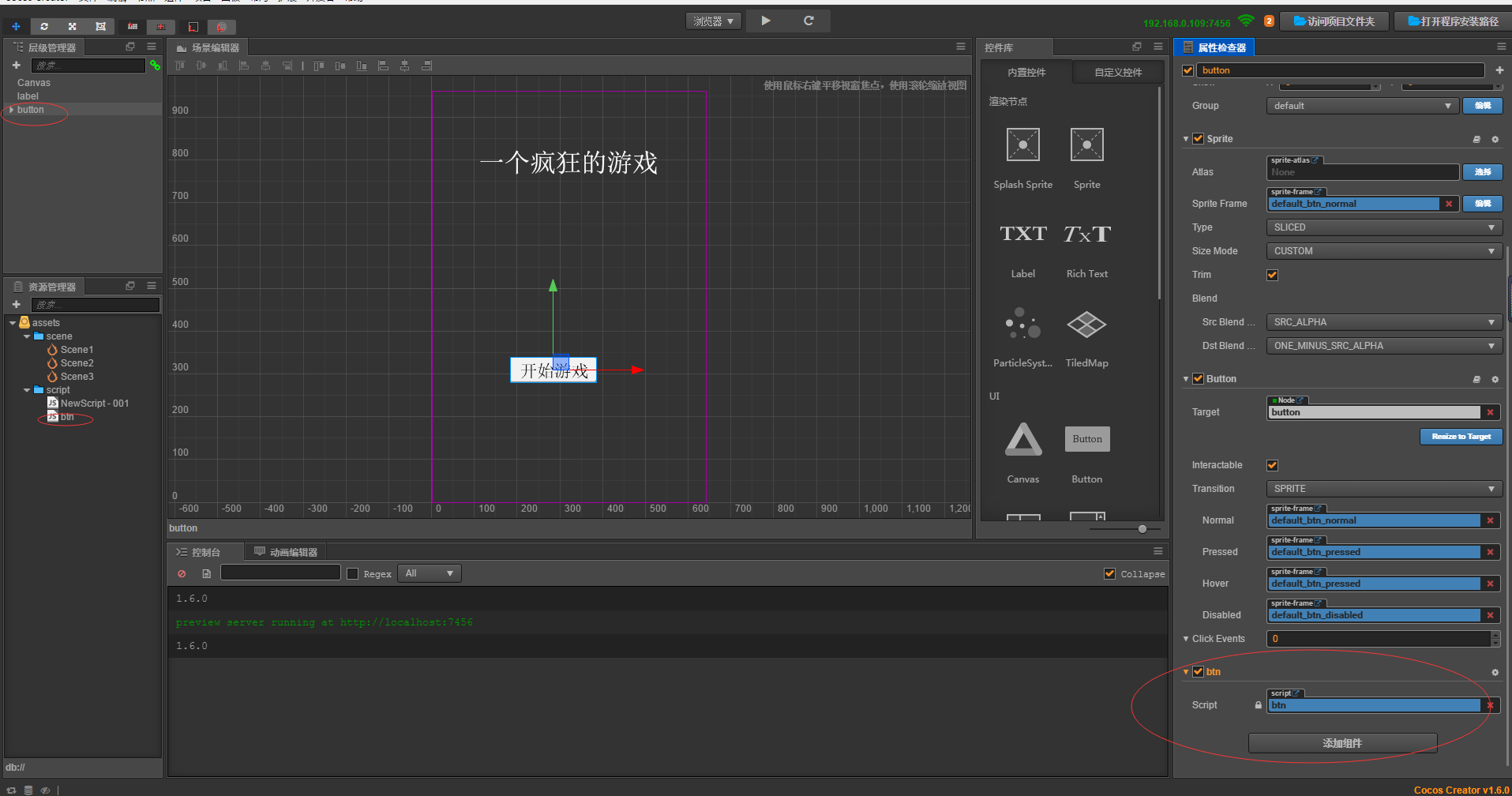Toggle the Button component enabled checkbox
This screenshot has width=1512, height=796.
pos(1198,378)
